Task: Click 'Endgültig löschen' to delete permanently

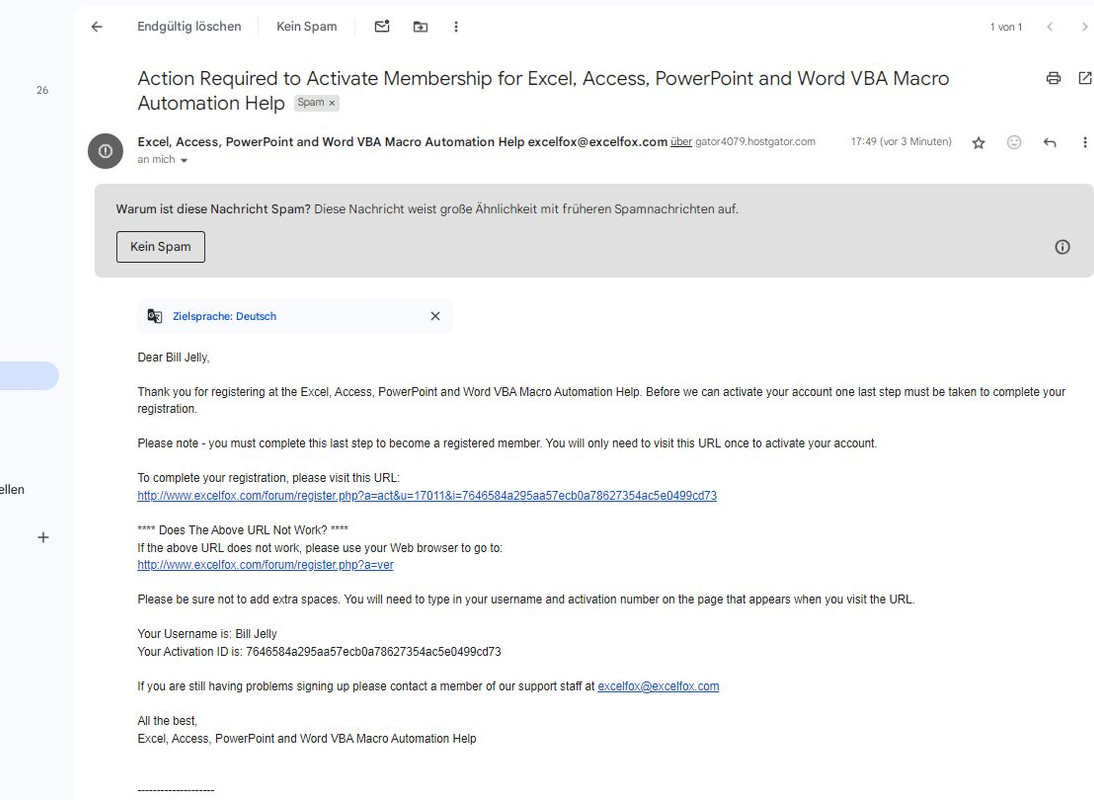Action: click(x=189, y=27)
